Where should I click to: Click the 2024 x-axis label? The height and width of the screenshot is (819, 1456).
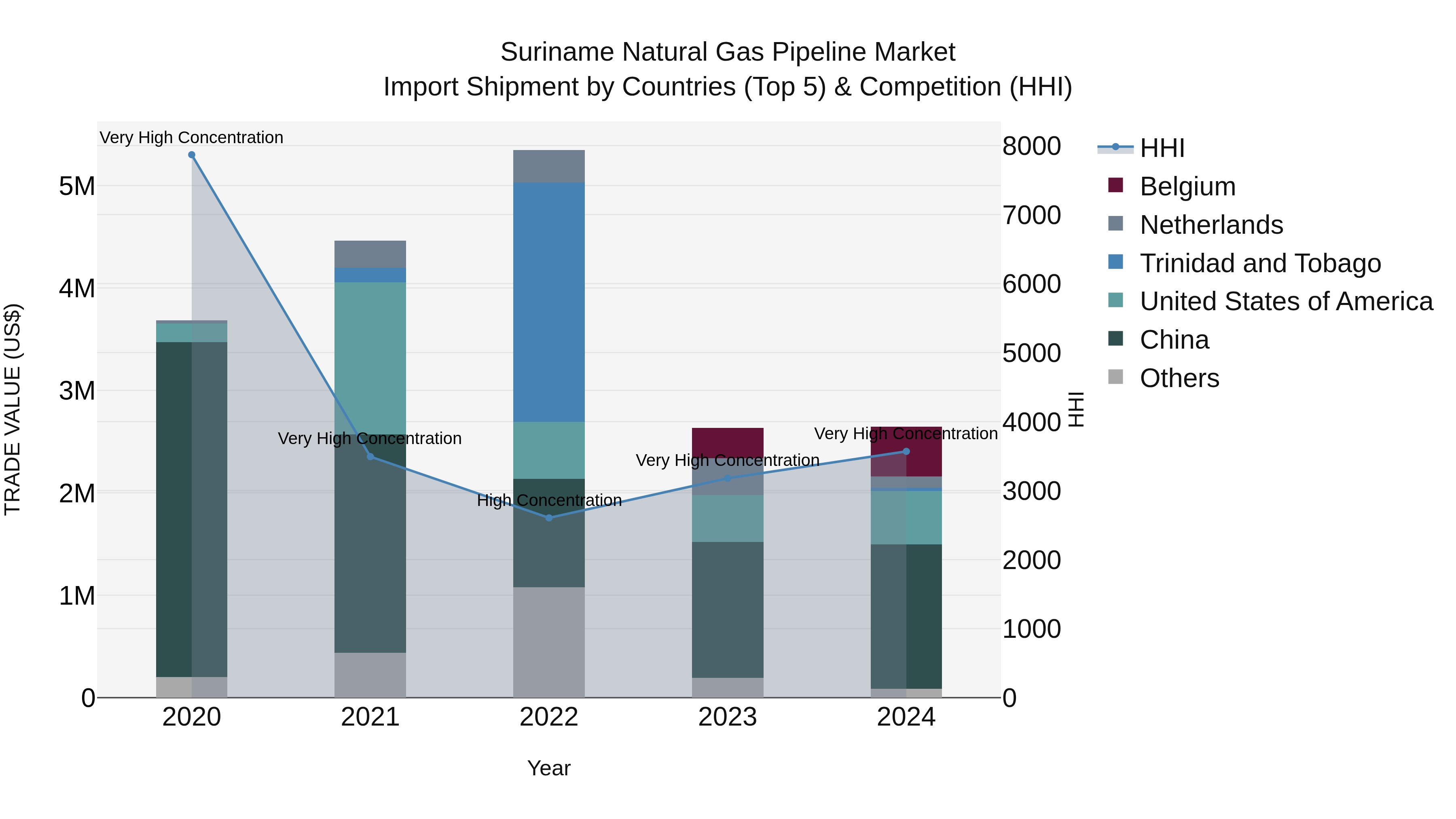click(906, 717)
